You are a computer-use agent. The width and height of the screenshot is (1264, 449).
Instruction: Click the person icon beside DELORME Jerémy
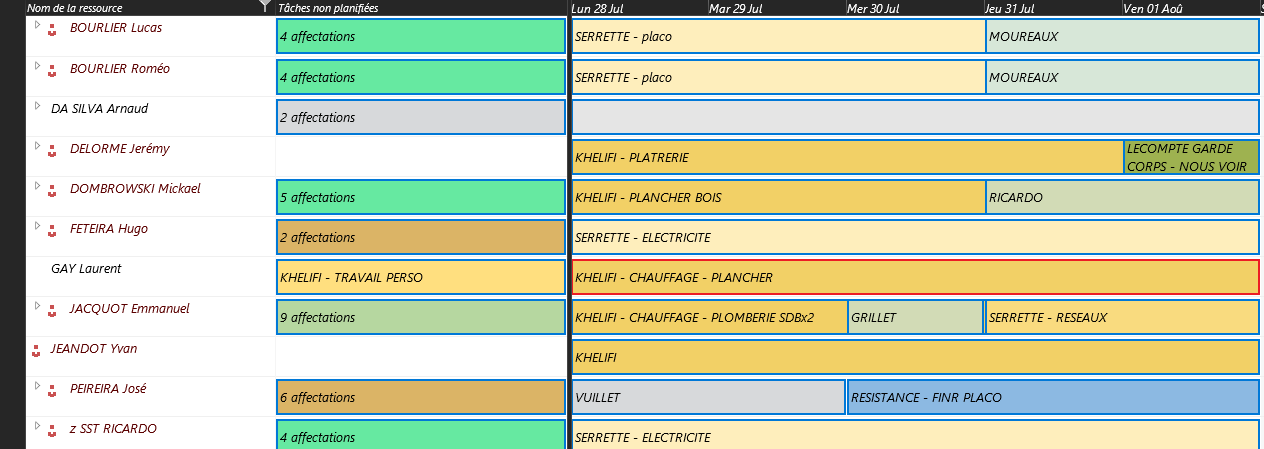coord(52,150)
